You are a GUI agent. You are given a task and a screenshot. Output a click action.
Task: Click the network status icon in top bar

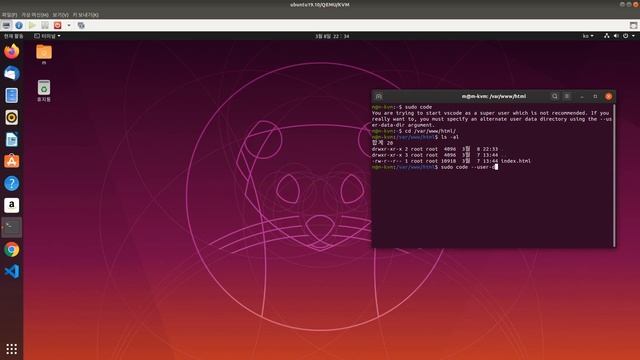(607, 36)
